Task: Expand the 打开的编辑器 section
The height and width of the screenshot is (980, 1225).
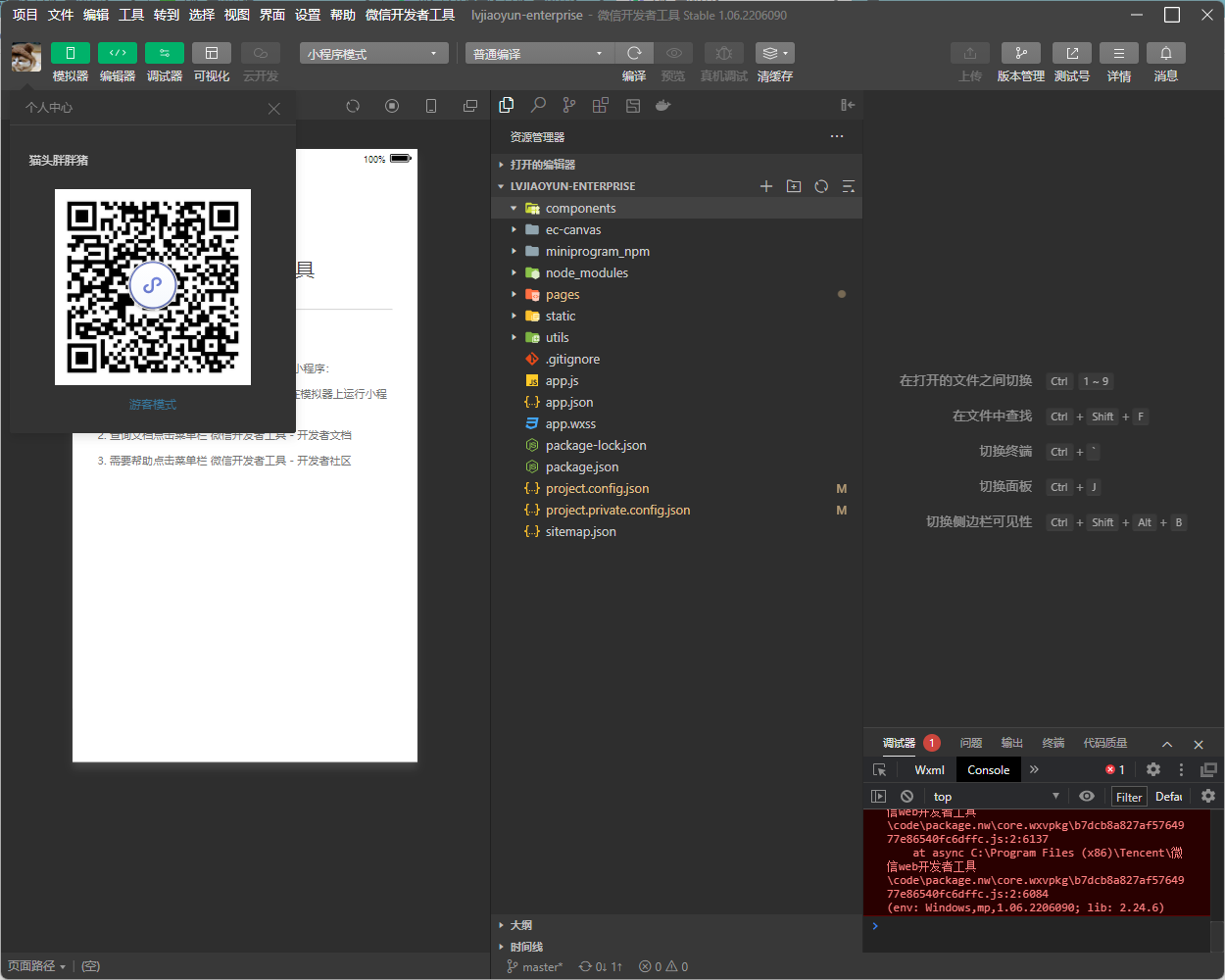Action: pyautogui.click(x=677, y=165)
